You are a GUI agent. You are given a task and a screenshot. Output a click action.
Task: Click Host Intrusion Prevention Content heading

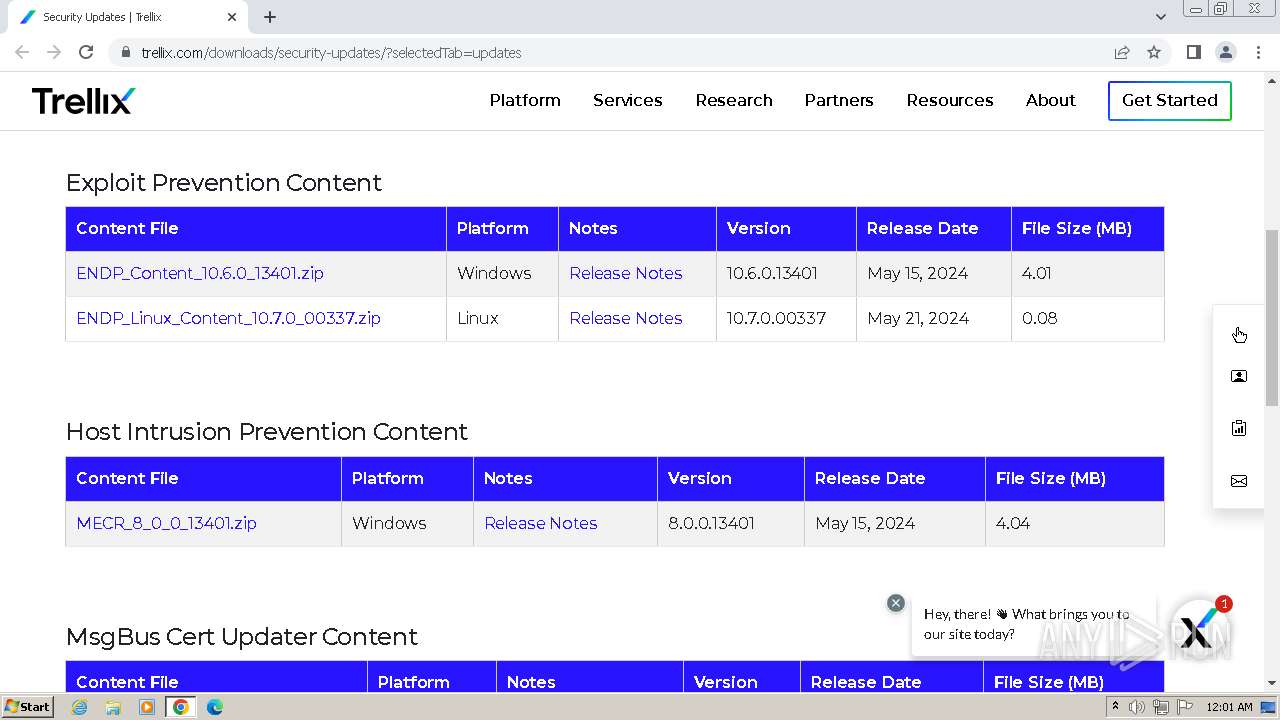pos(267,431)
